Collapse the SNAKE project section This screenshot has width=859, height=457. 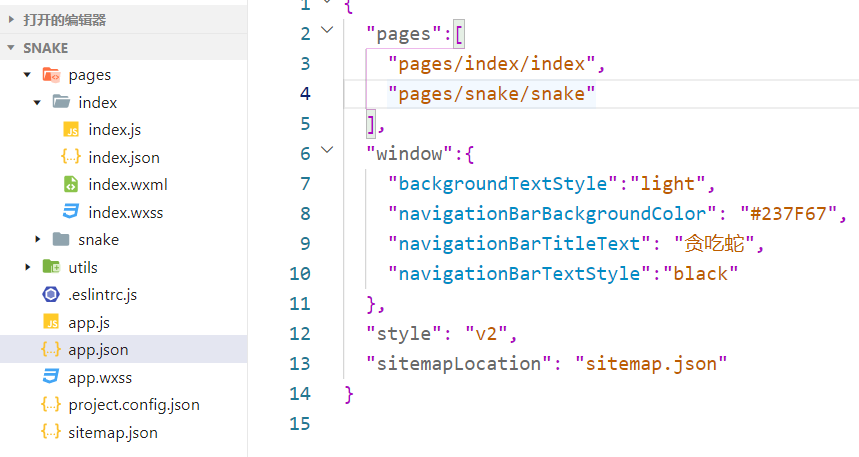click(11, 48)
